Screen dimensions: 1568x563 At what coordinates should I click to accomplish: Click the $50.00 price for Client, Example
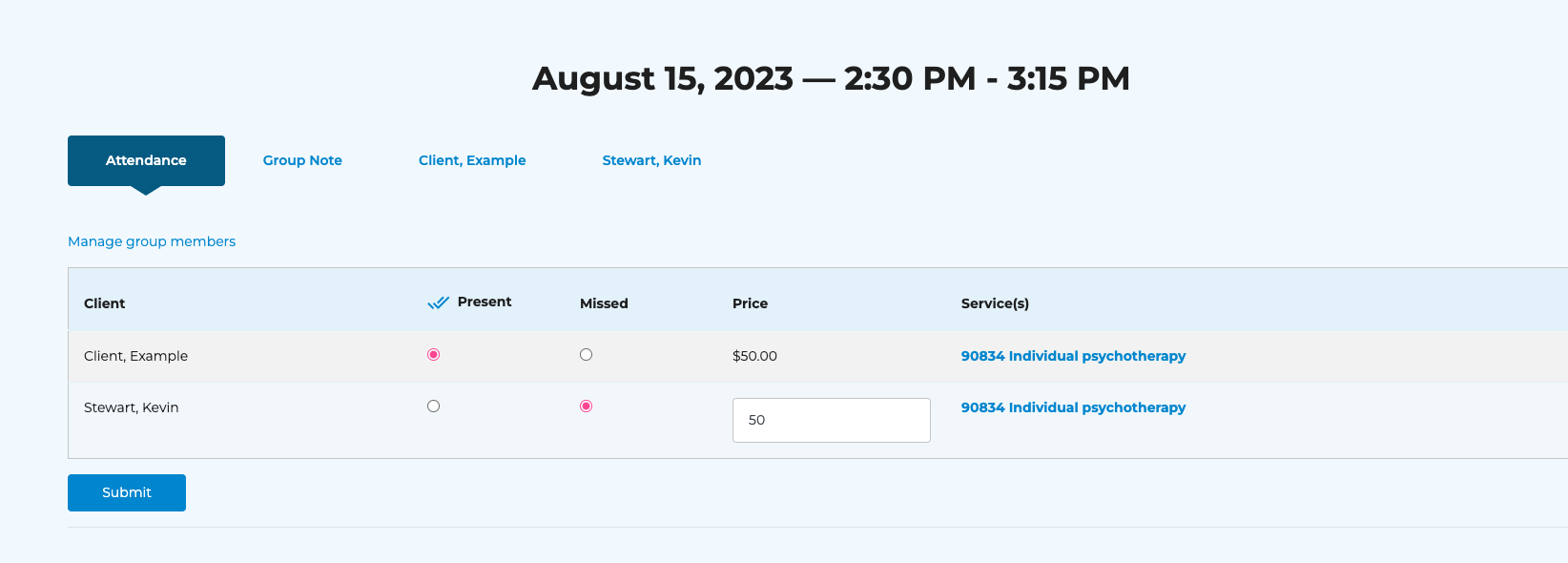coord(754,356)
